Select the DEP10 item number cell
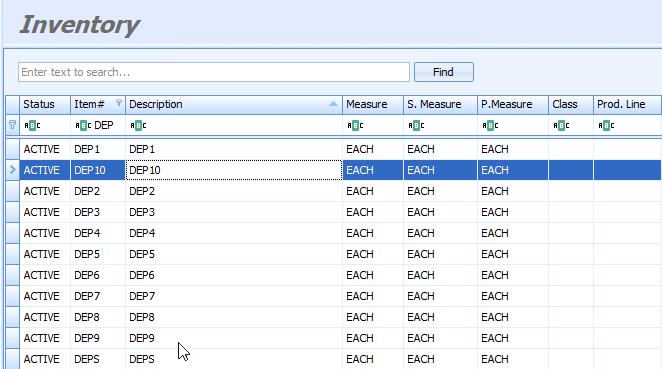This screenshot has width=662, height=369. coord(98,170)
